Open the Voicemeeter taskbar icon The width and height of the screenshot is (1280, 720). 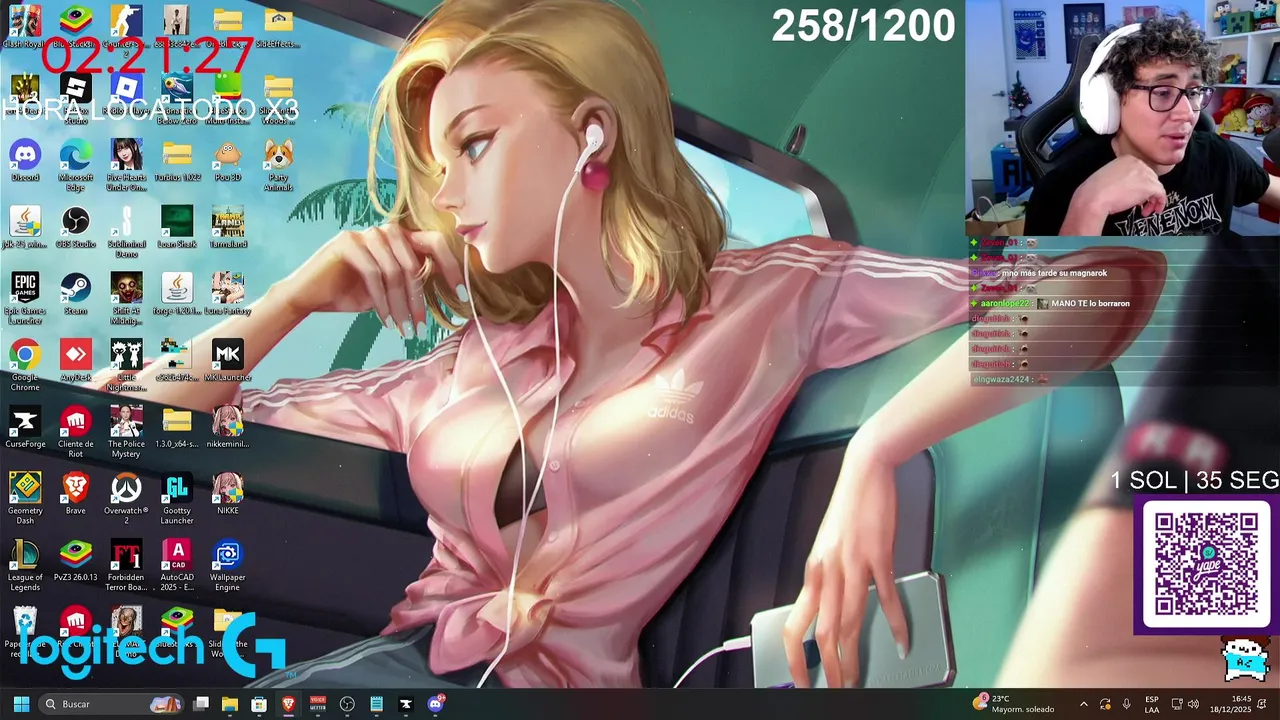[x=318, y=704]
